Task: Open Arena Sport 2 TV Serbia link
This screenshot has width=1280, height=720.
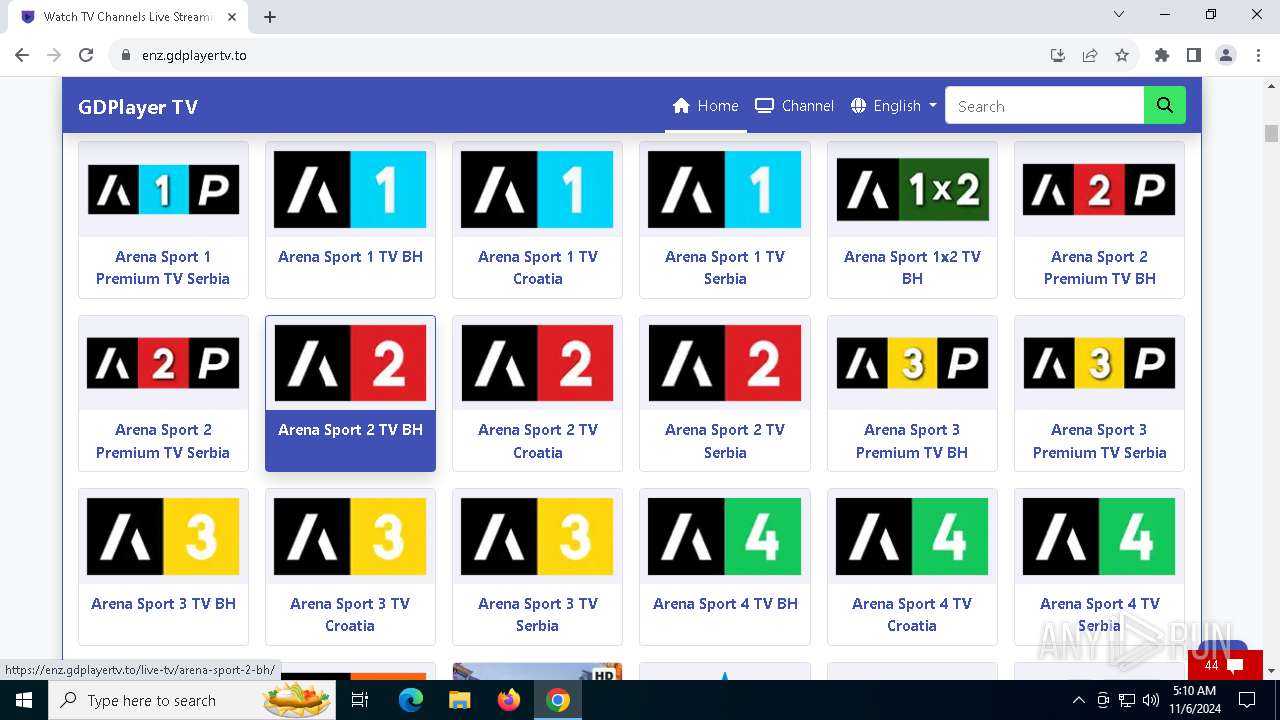Action: tap(725, 441)
